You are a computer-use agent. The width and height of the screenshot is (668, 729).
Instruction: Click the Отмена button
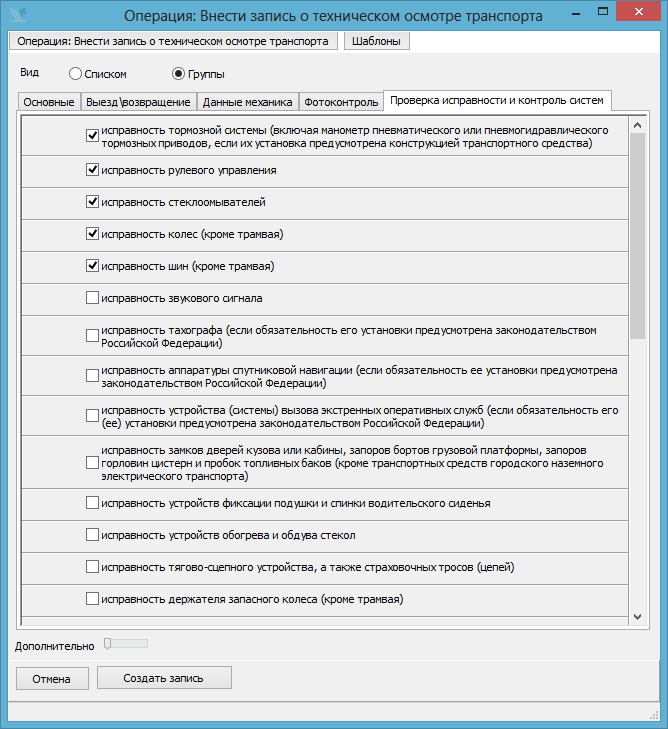click(52, 678)
